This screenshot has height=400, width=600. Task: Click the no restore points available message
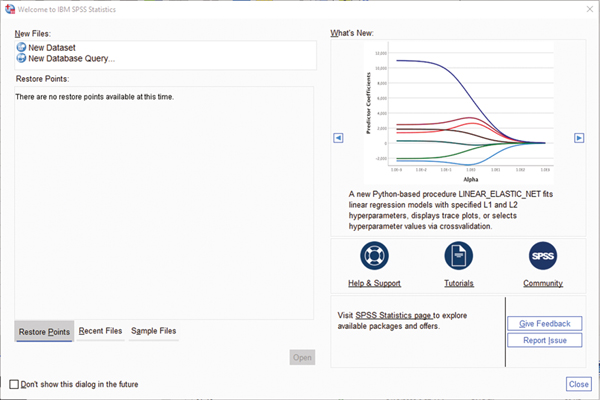click(x=95, y=97)
